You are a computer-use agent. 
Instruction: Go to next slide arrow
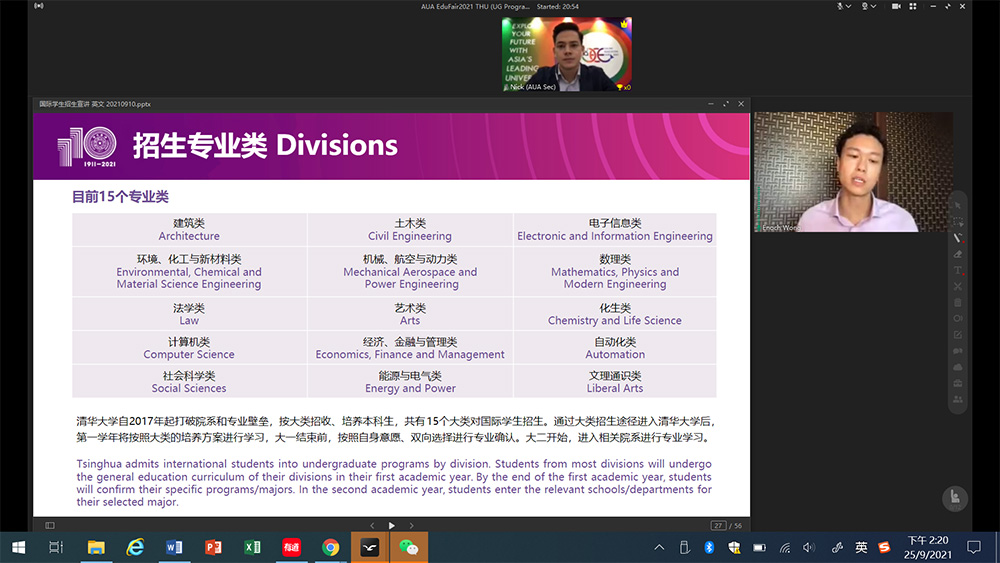pyautogui.click(x=411, y=525)
